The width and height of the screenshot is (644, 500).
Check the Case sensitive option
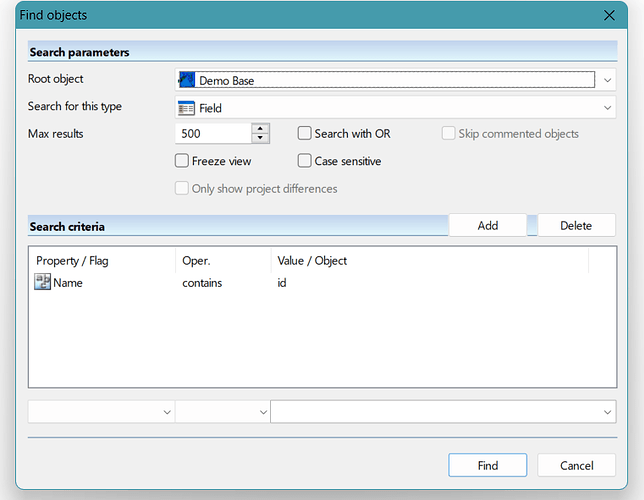(305, 160)
